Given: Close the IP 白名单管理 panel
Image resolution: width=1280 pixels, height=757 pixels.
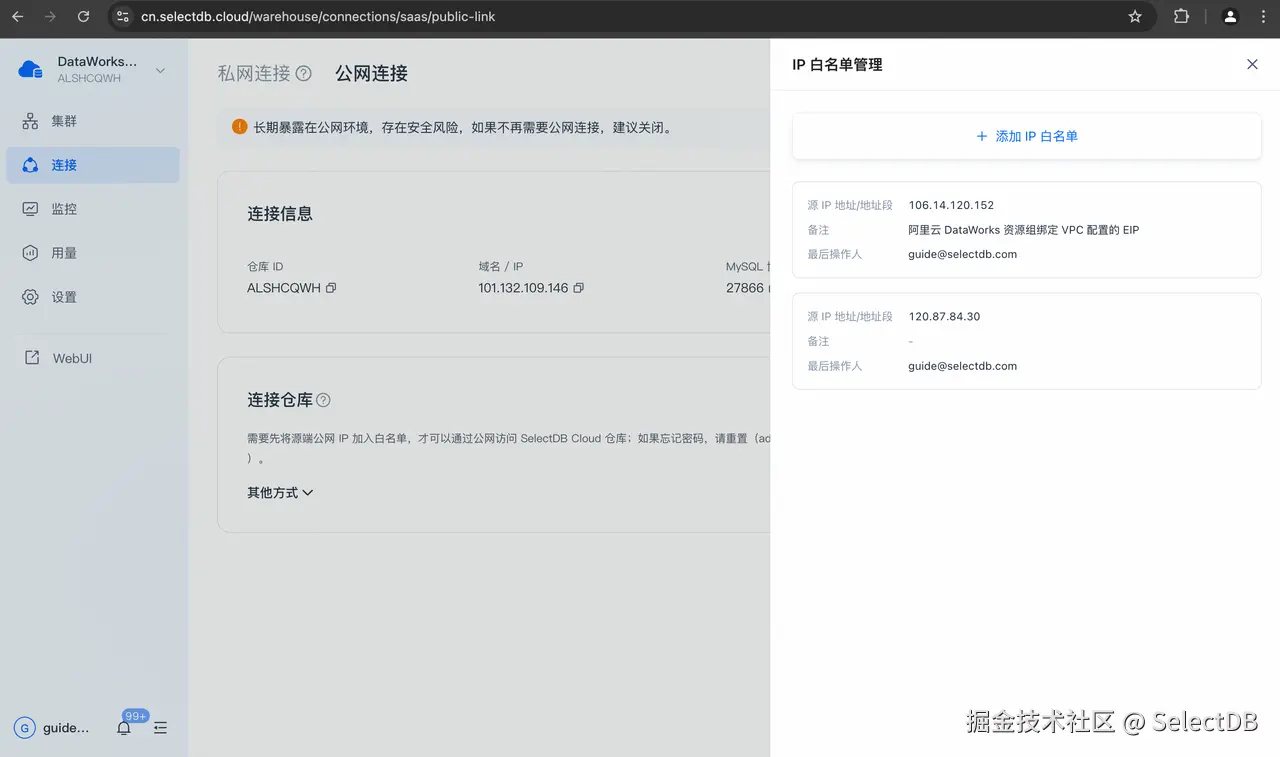Looking at the screenshot, I should coord(1252,64).
